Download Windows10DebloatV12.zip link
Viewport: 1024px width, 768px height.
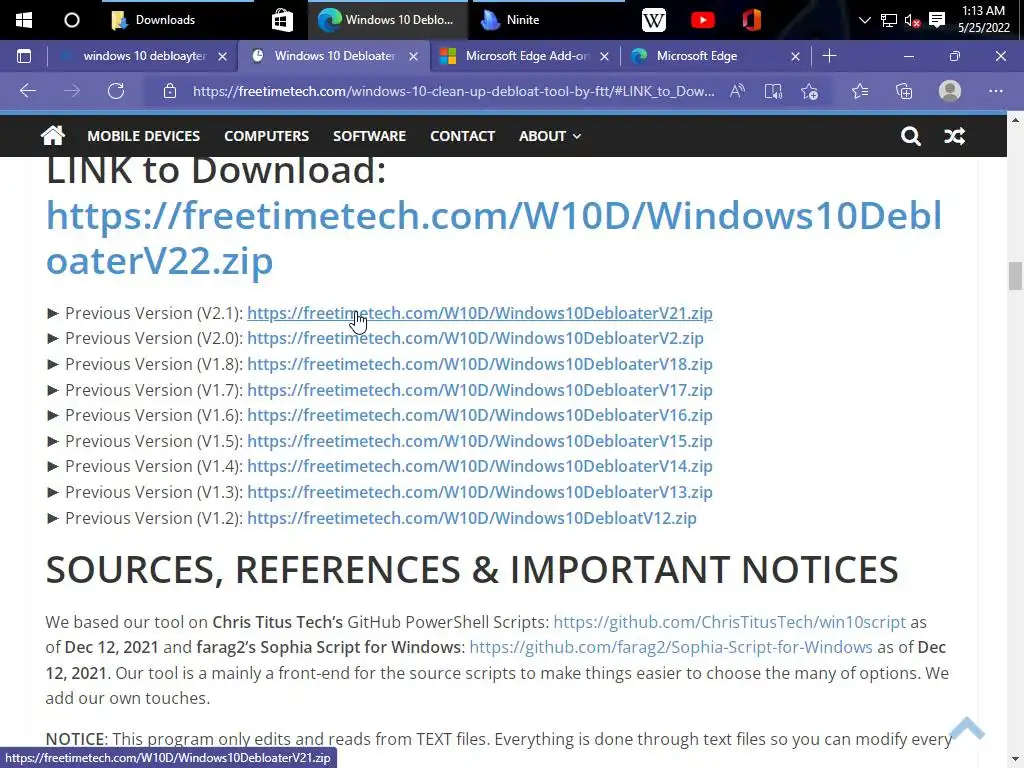472,518
